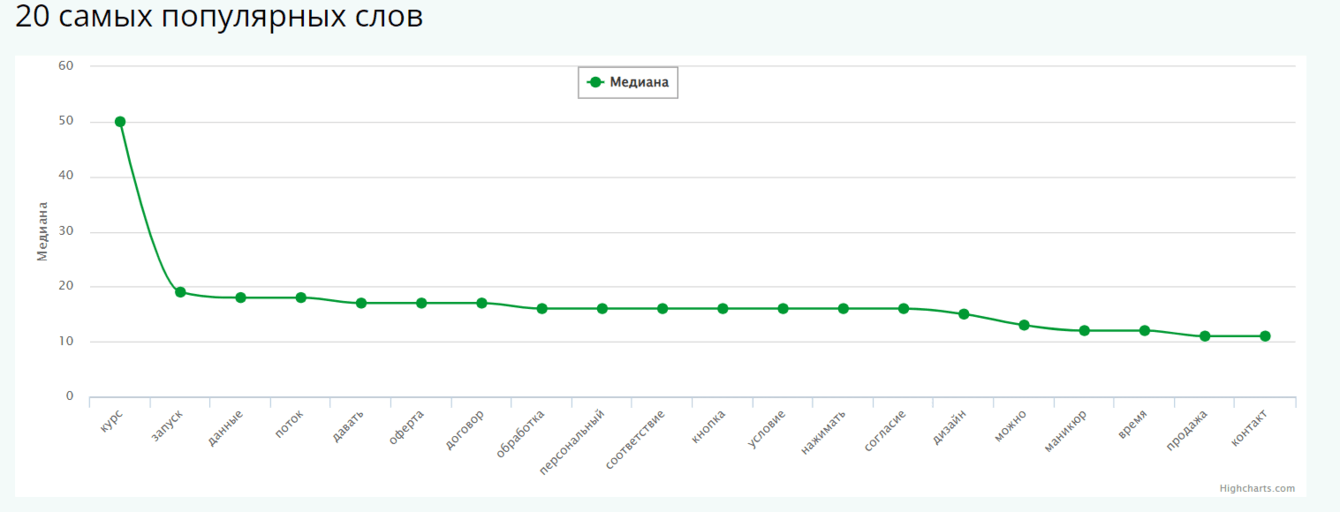1340x512 pixels.
Task: Select the кнопка data point
Action: [723, 309]
